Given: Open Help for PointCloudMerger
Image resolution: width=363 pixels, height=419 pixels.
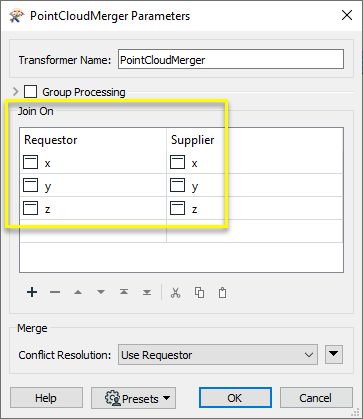Looking at the screenshot, I should (x=46, y=398).
